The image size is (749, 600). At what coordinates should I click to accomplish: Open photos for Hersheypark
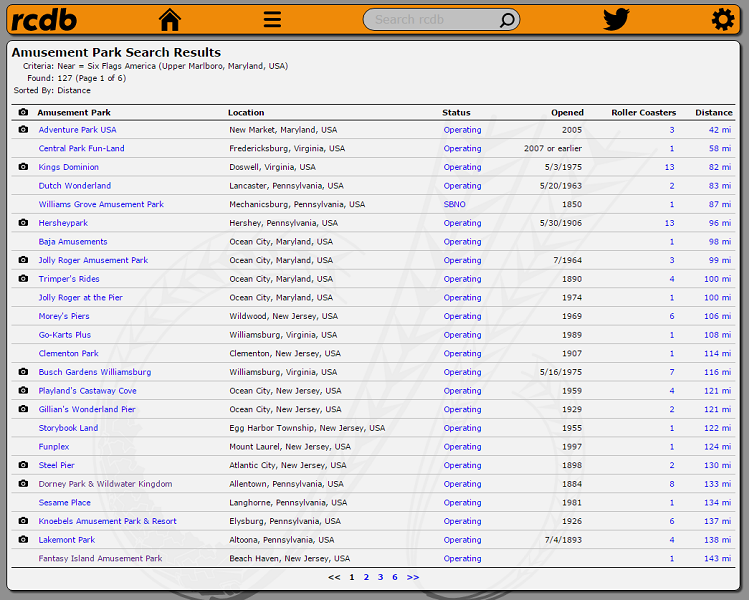[23, 223]
